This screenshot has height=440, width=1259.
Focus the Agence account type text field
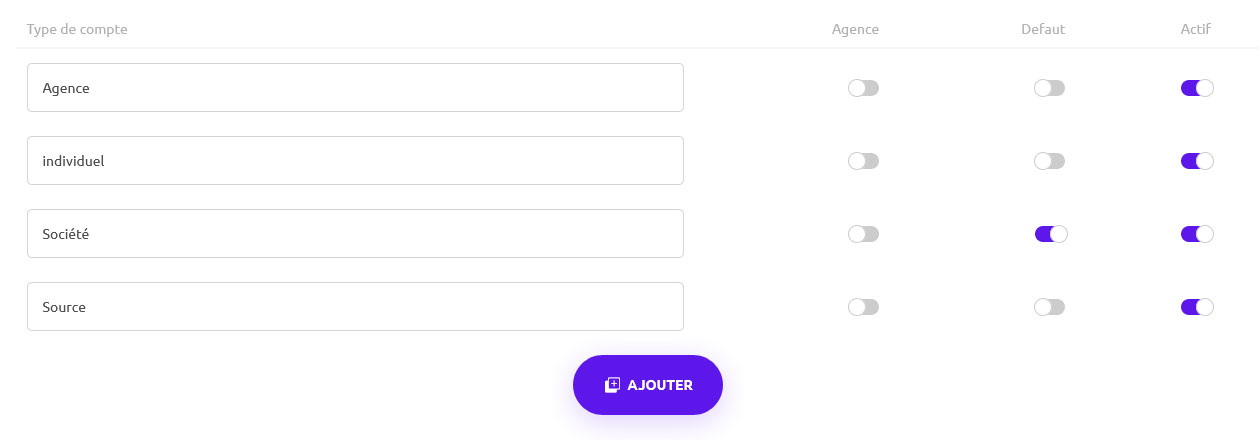pos(355,88)
